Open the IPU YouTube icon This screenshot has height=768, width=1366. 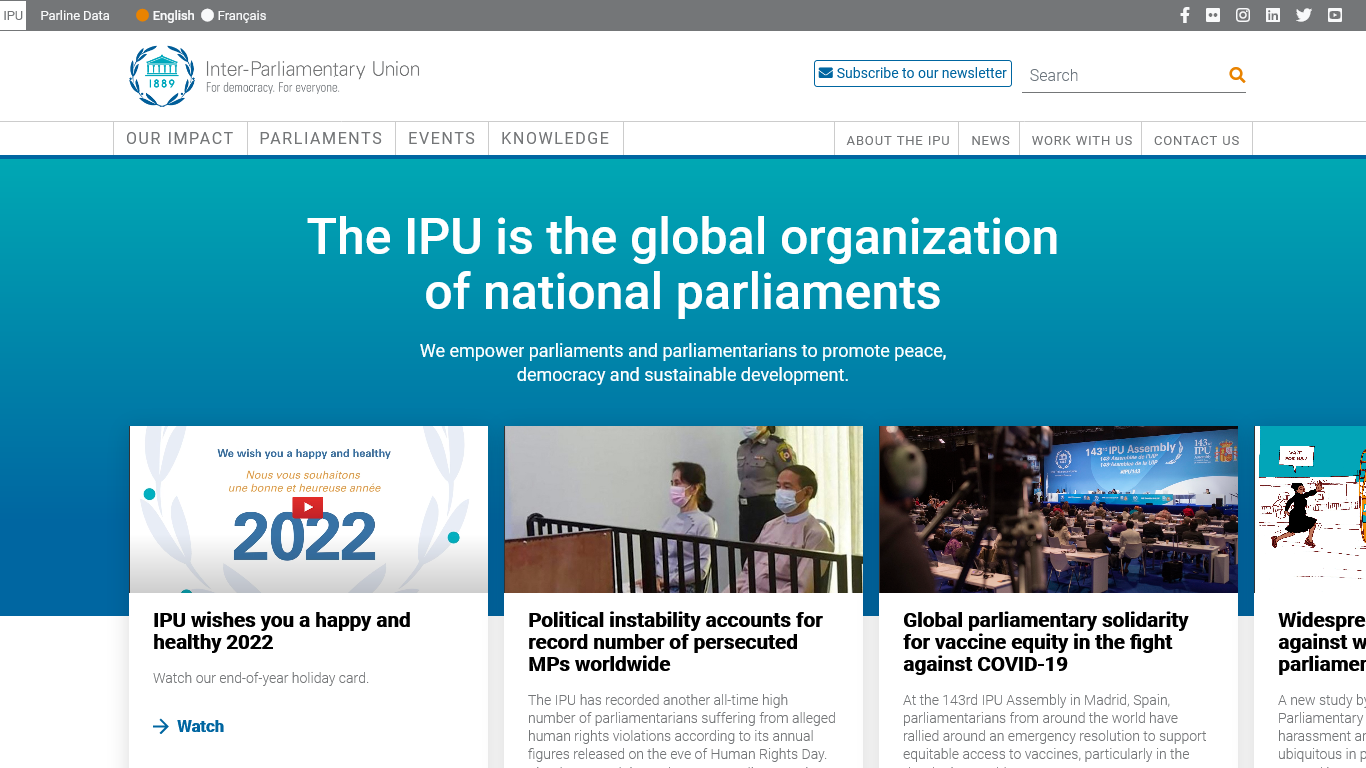(1335, 15)
